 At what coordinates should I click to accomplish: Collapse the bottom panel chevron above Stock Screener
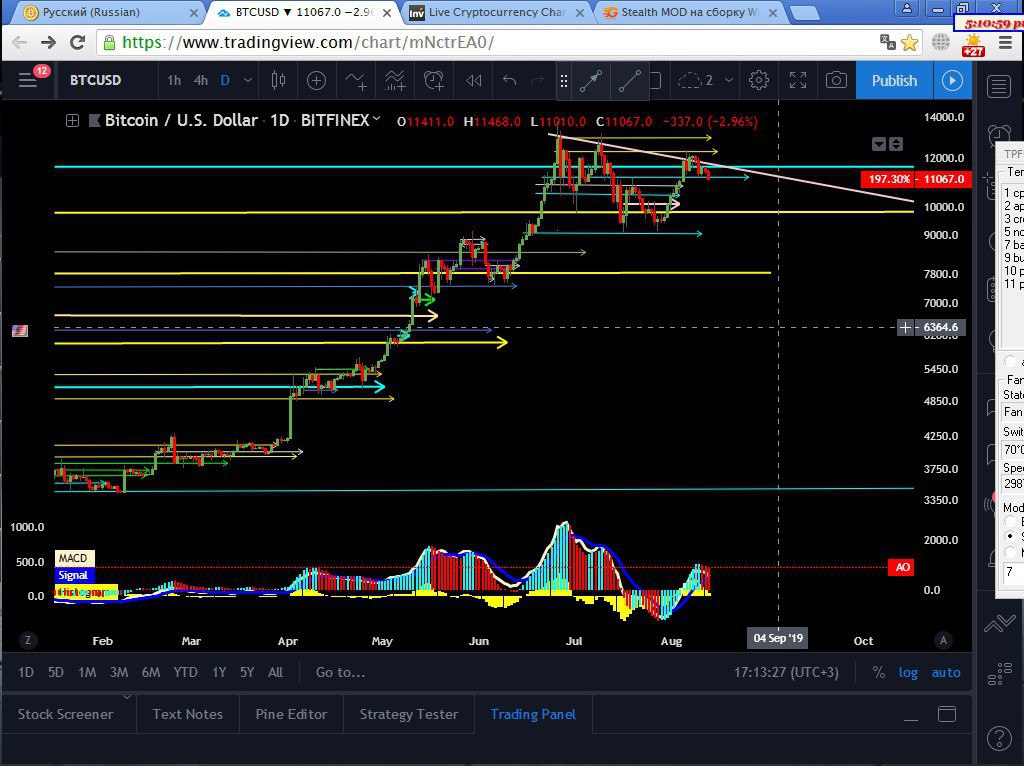(x=127, y=696)
